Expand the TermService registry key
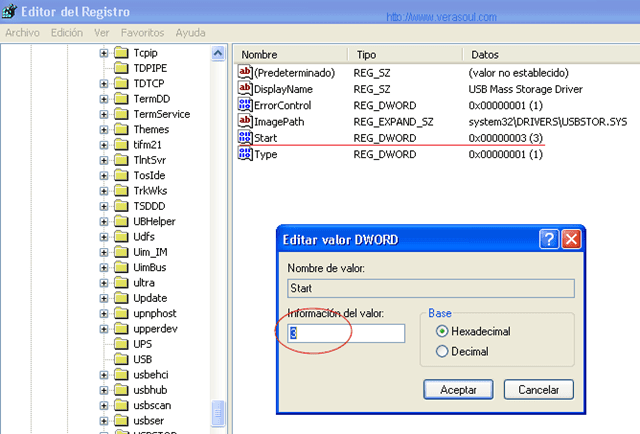Image resolution: width=640 pixels, height=434 pixels. [104, 114]
